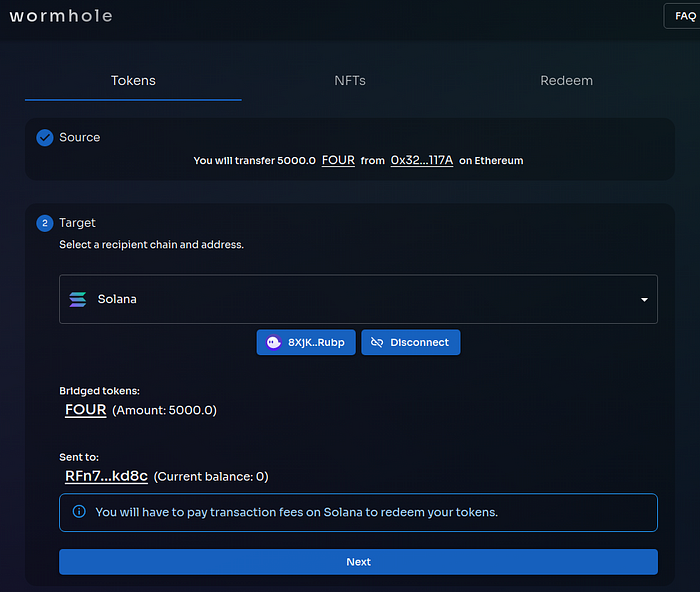The width and height of the screenshot is (700, 592).
Task: Expand the completed Source step panel
Action: pyautogui.click(x=350, y=138)
